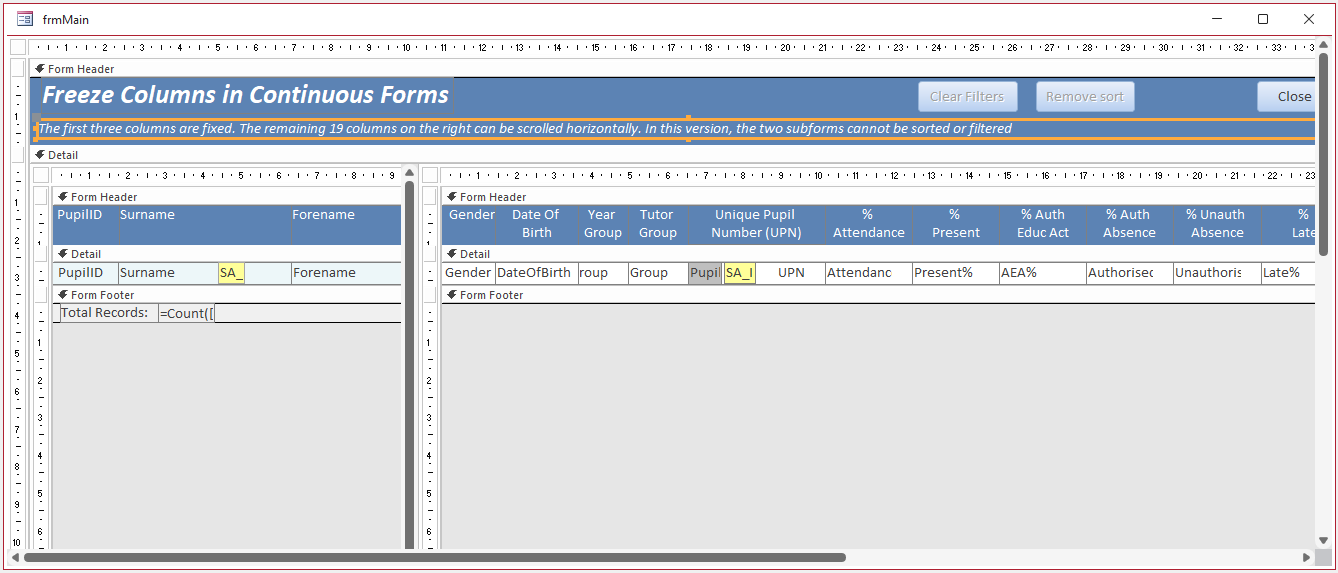Select the right subform Form Header bar
Image resolution: width=1338 pixels, height=573 pixels.
tap(878, 197)
